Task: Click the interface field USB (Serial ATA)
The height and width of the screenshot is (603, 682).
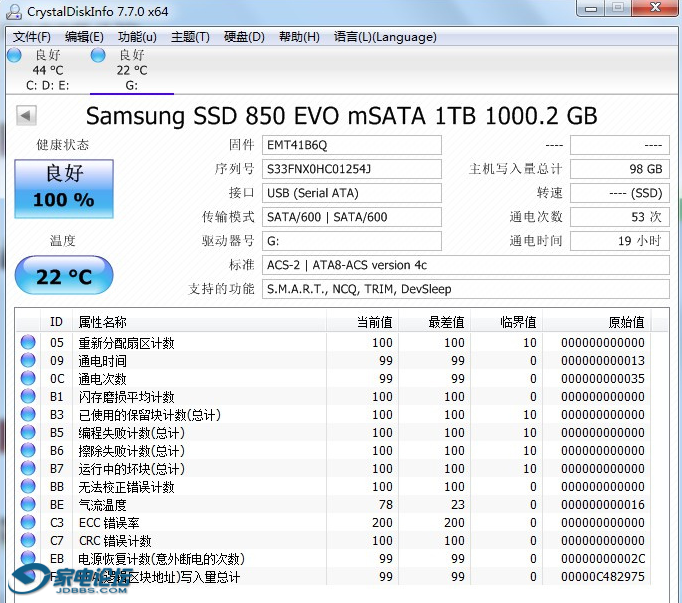Action: pyautogui.click(x=351, y=193)
